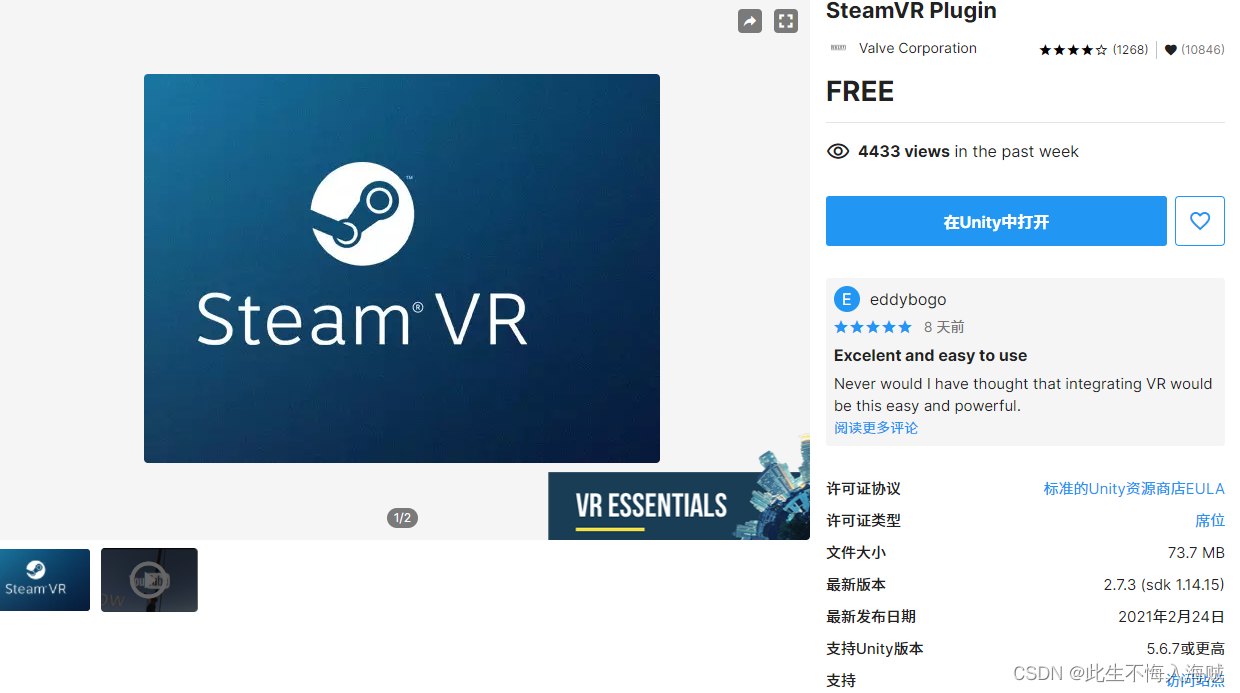Click the 许可证类型 label
The height and width of the screenshot is (693, 1240).
click(863, 520)
